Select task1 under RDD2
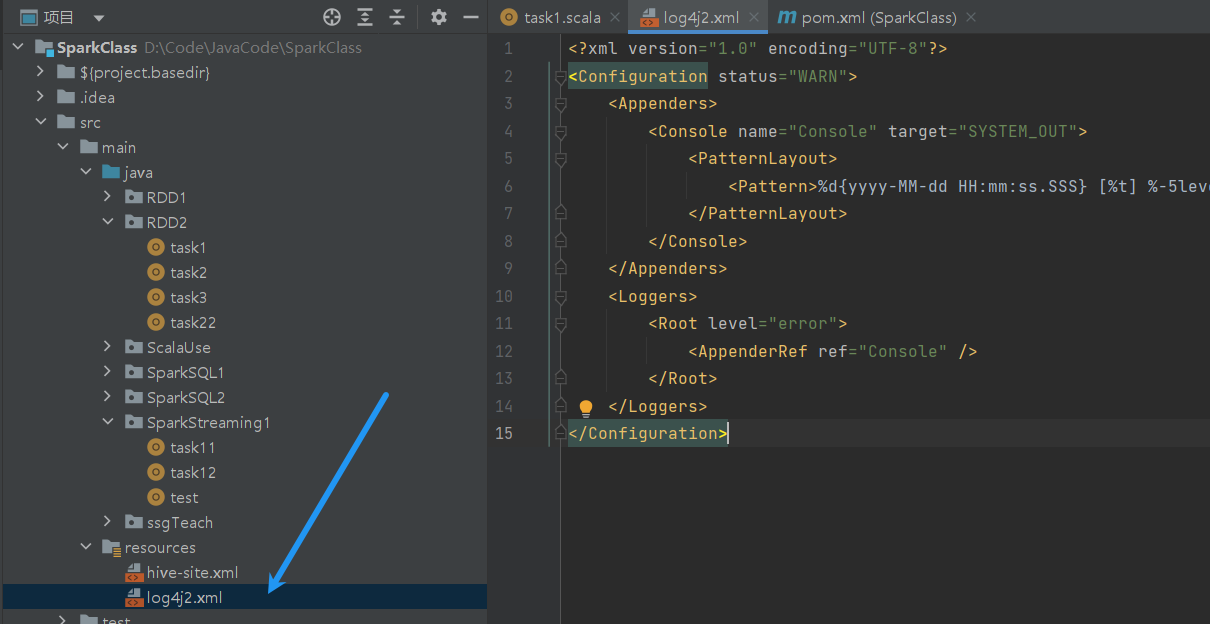The image size is (1210, 624). click(x=188, y=247)
